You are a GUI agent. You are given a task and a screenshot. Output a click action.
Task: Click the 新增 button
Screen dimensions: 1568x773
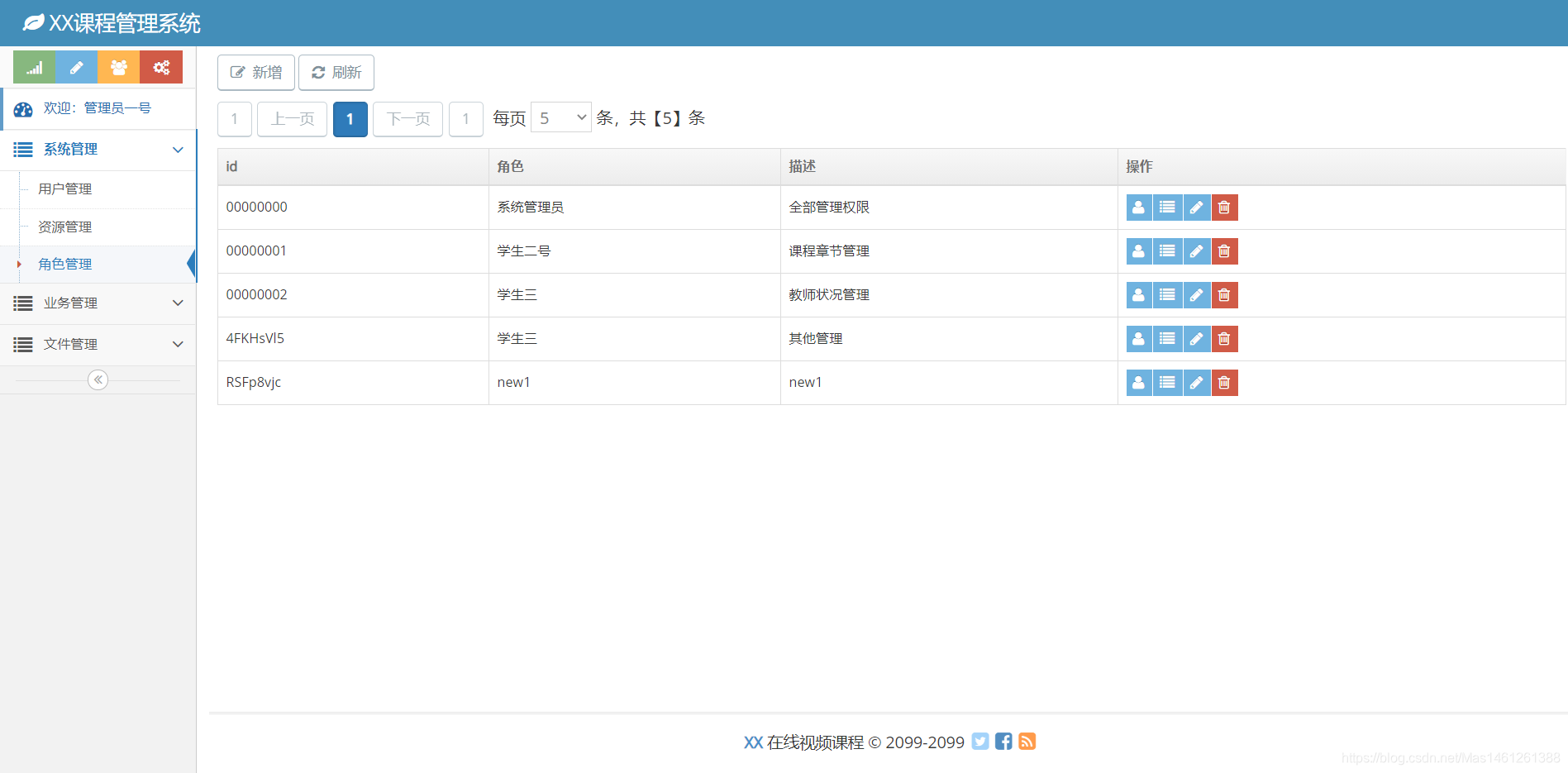tap(256, 73)
